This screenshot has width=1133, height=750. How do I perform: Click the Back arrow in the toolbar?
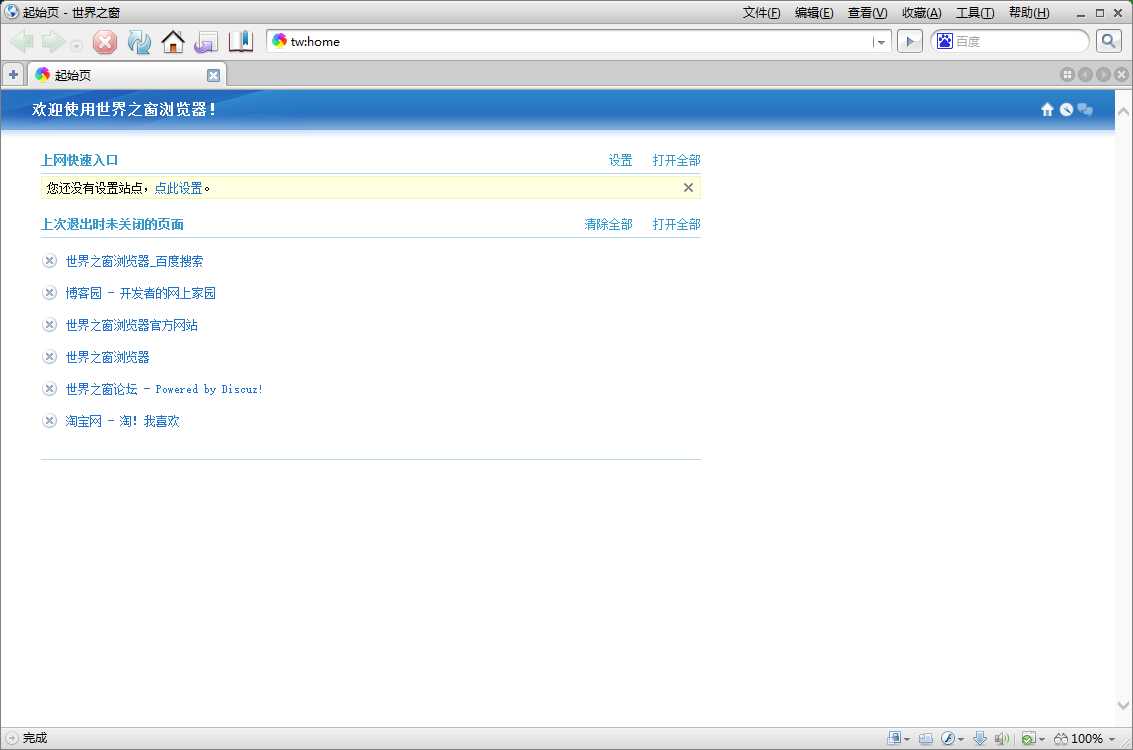coord(23,42)
